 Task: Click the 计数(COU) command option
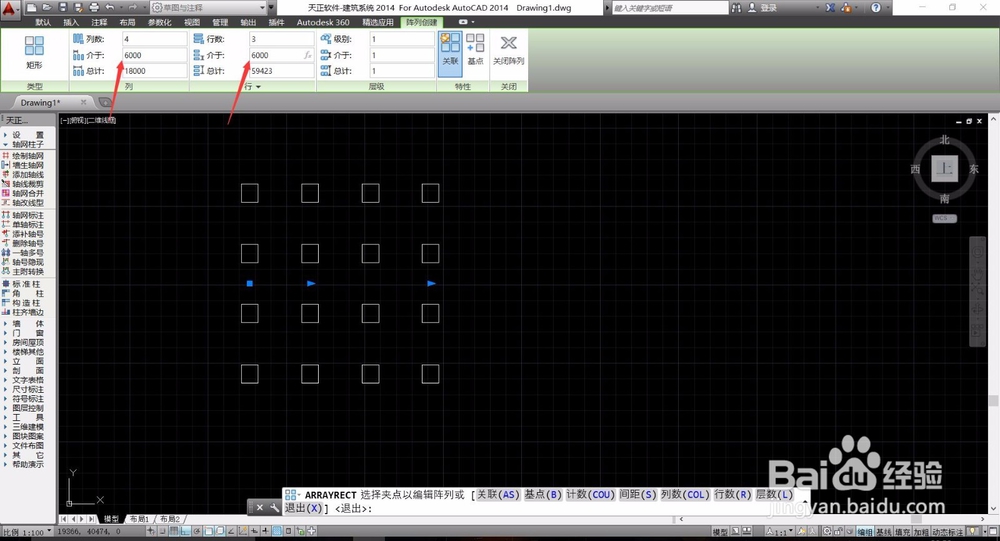(x=590, y=494)
